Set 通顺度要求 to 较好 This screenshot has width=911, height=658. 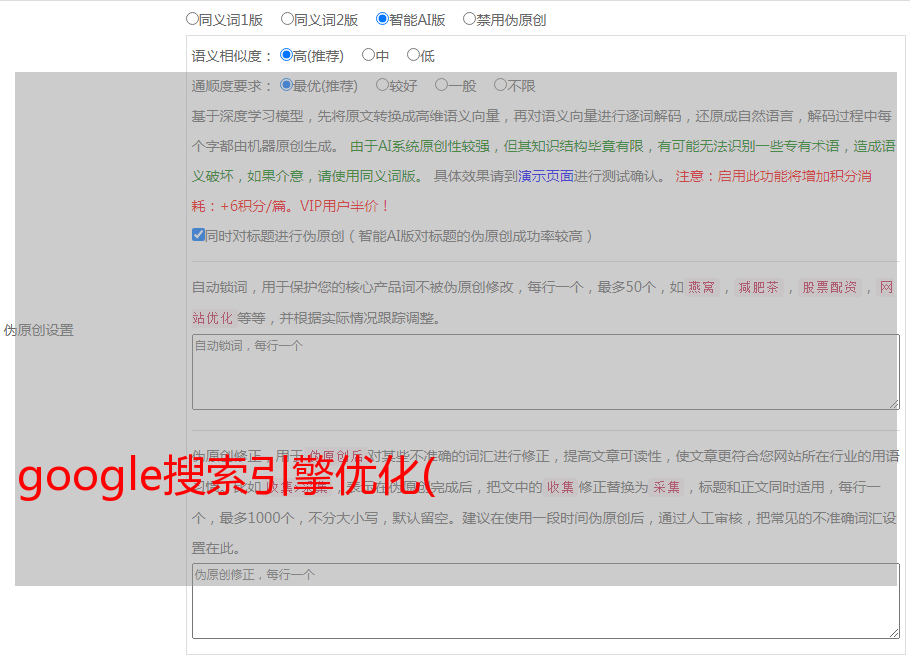coord(382,85)
